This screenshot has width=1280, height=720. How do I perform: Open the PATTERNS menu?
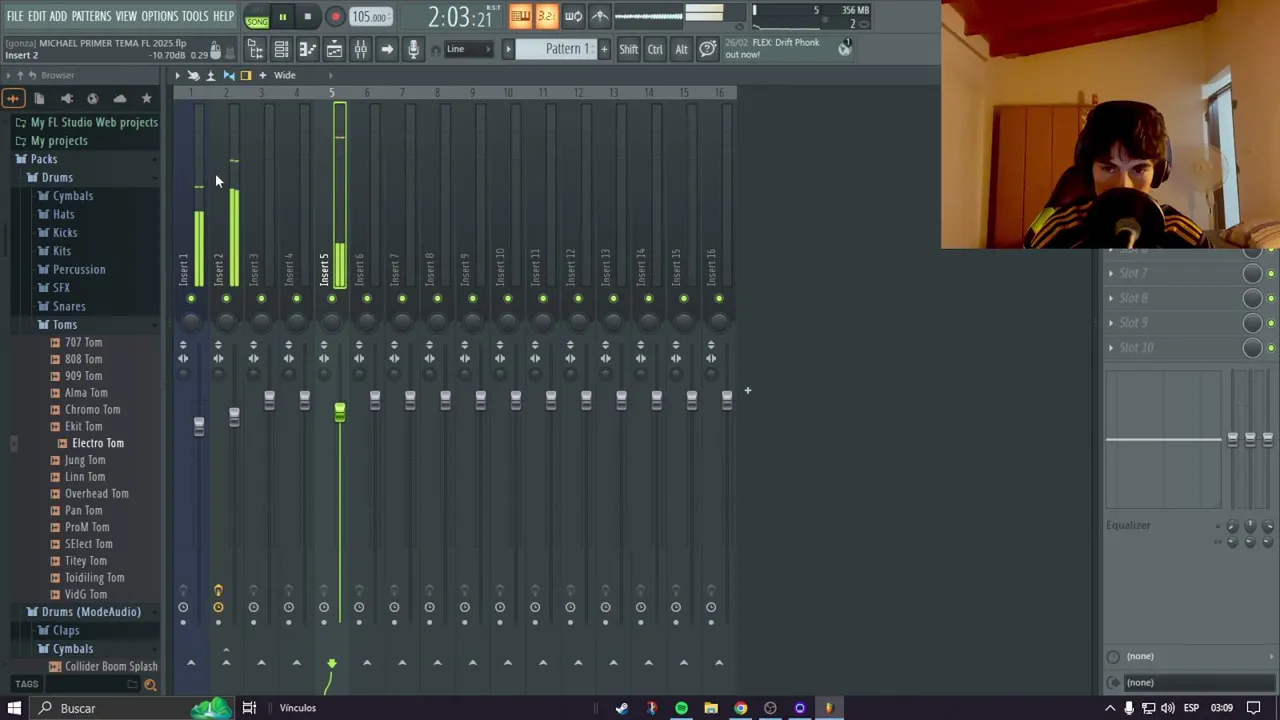click(91, 17)
